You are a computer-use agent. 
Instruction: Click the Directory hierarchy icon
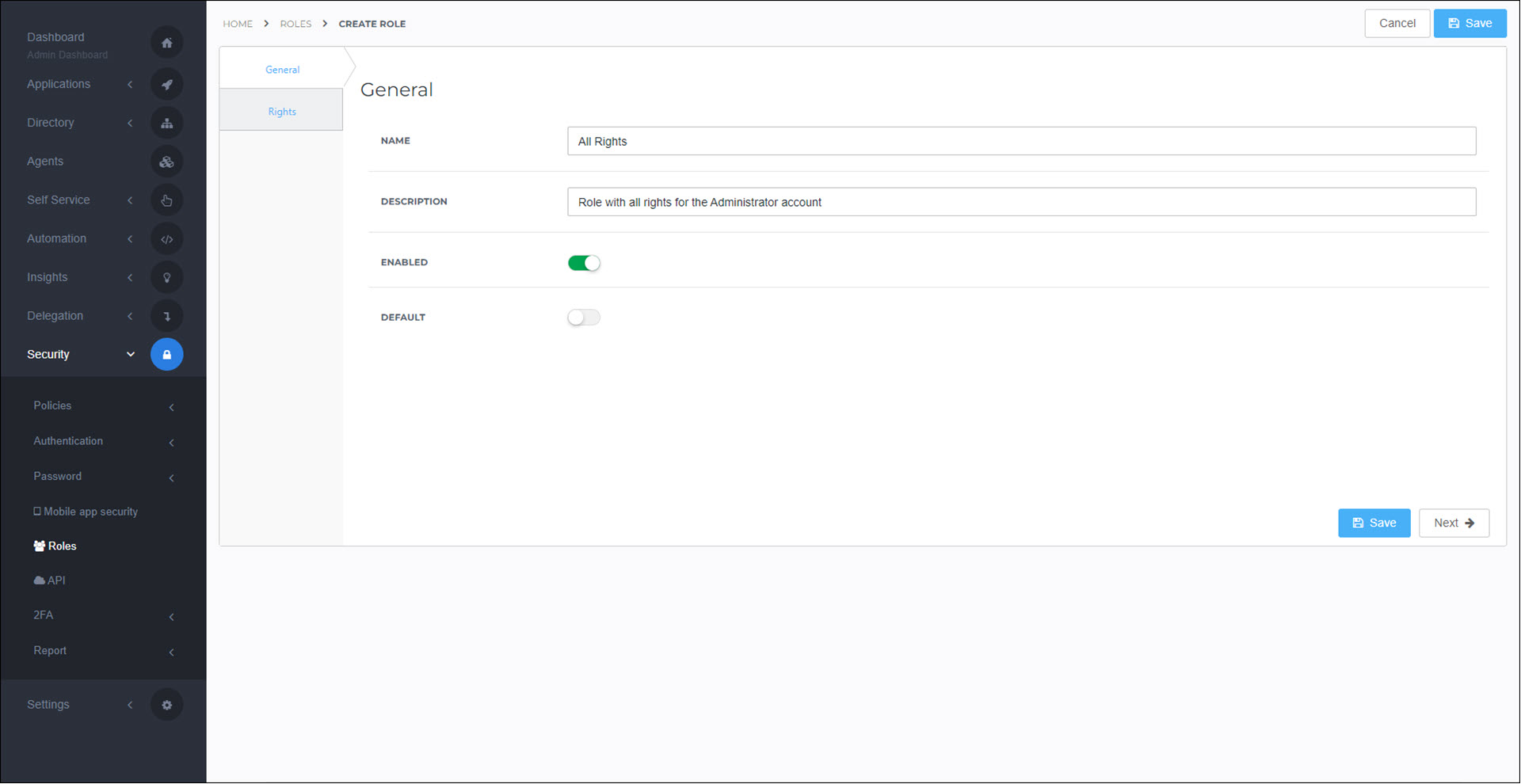(x=166, y=123)
